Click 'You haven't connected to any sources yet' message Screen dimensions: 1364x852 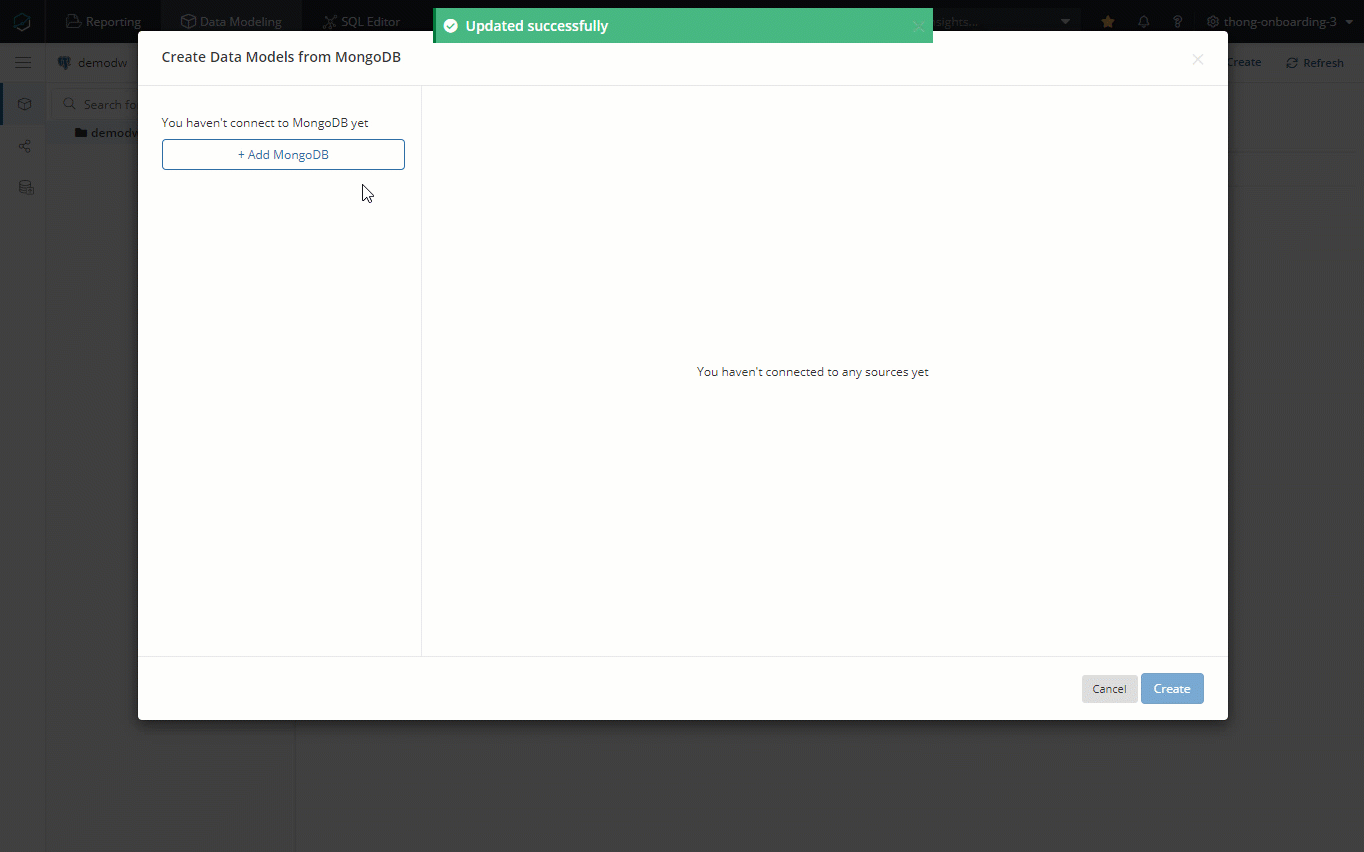point(813,372)
